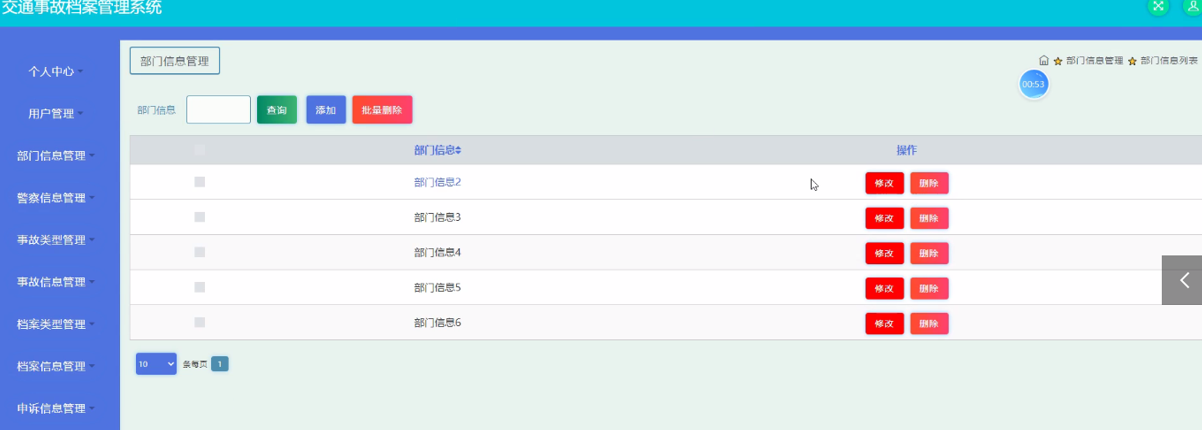Click 删除 for 部门信息6
The height and width of the screenshot is (430, 1202).
[929, 323]
